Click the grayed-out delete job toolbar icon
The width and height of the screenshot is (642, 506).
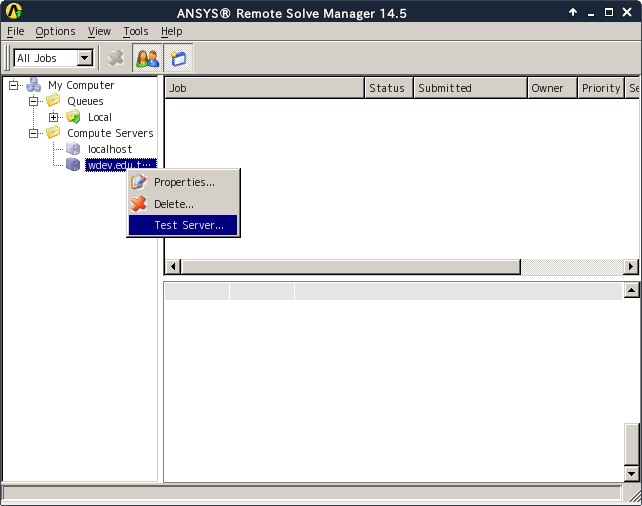tap(116, 58)
